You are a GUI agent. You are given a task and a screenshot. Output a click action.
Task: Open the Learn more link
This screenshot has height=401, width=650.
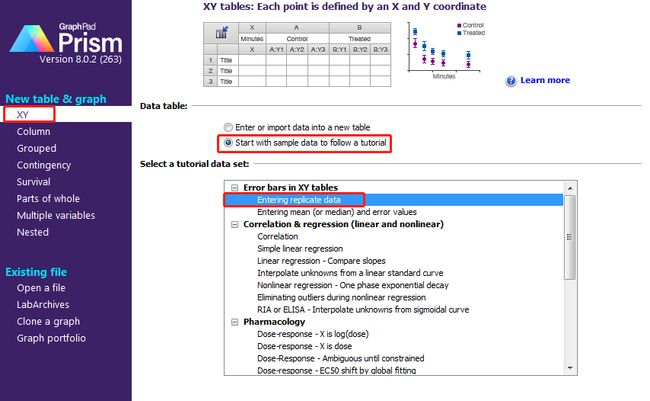click(x=545, y=80)
